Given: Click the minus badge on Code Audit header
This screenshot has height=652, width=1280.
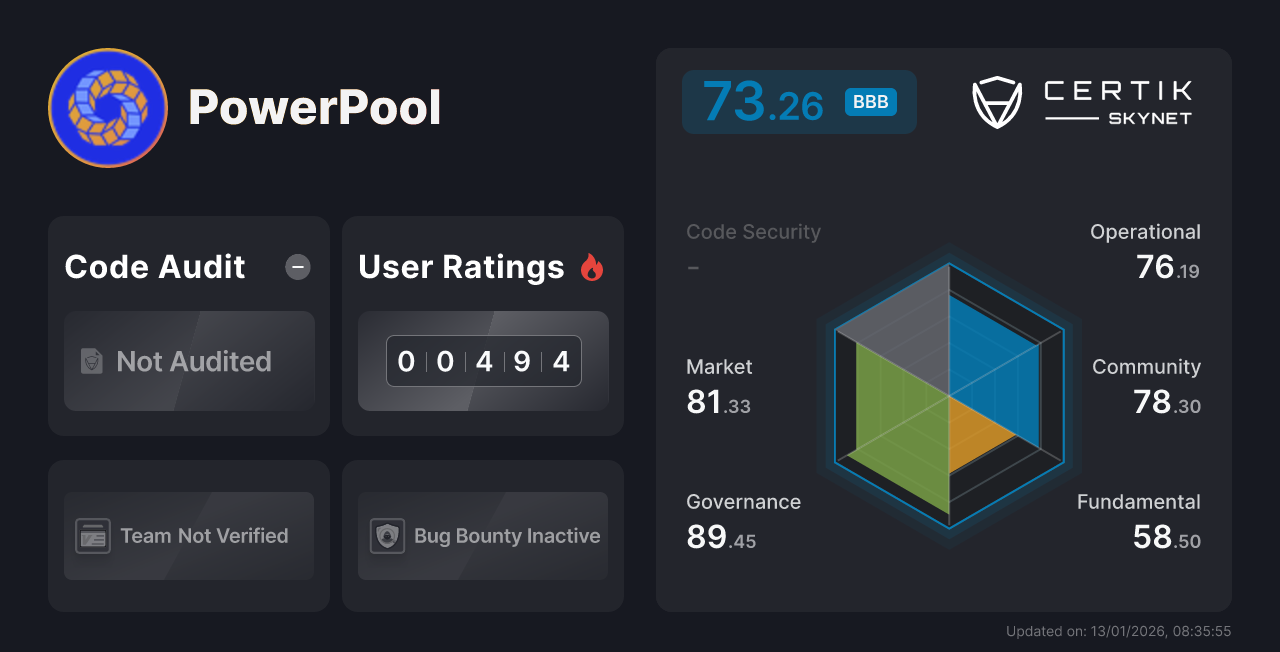Looking at the screenshot, I should coord(297,267).
